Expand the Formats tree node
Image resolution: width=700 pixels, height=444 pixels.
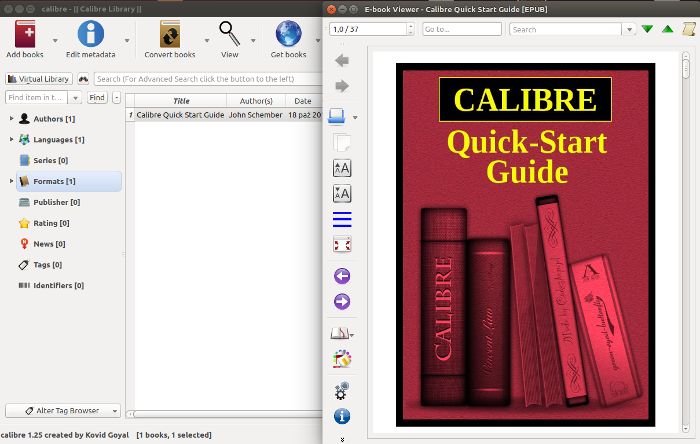11,181
